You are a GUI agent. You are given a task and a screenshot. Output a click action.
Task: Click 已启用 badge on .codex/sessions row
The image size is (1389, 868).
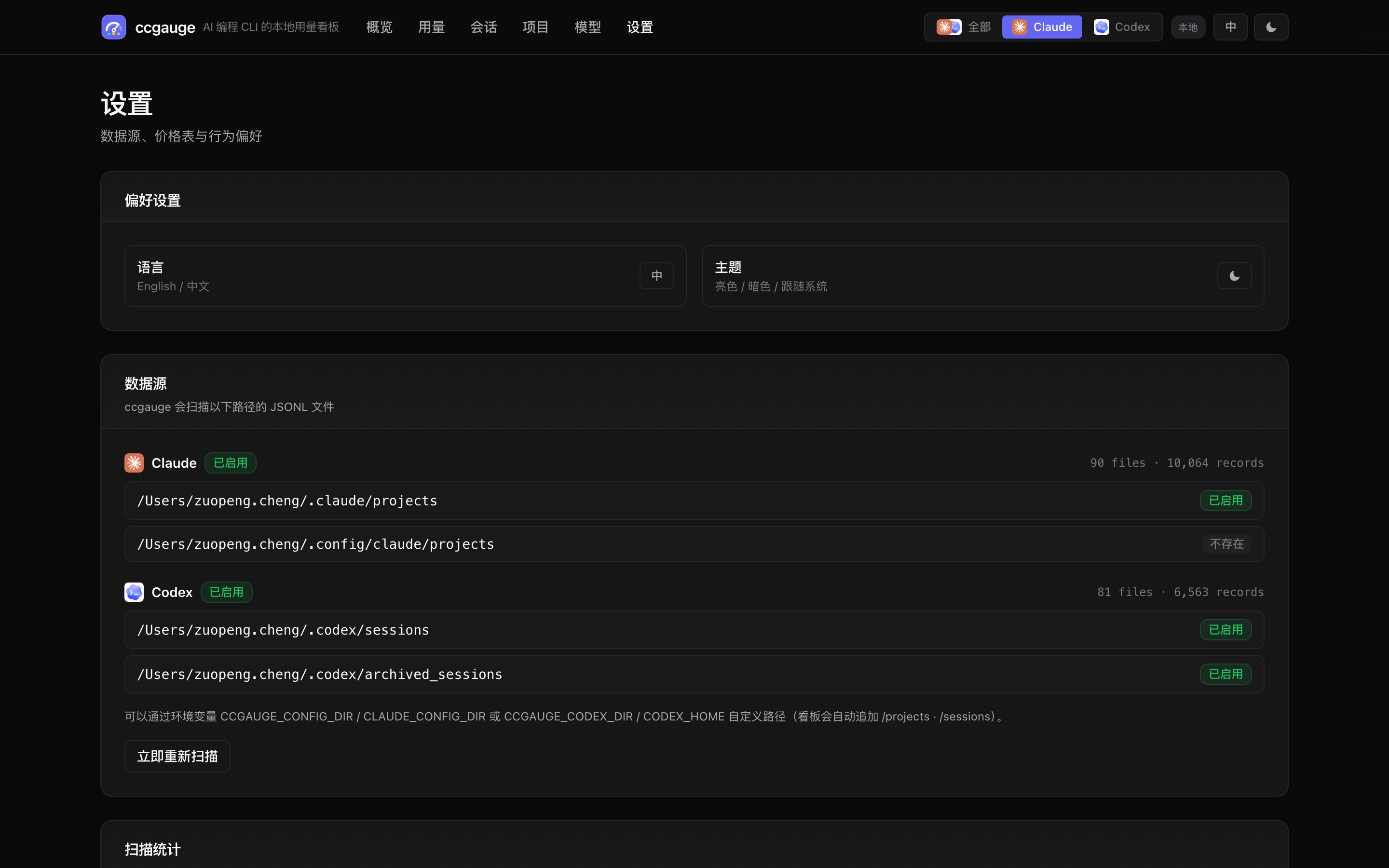[1226, 630]
